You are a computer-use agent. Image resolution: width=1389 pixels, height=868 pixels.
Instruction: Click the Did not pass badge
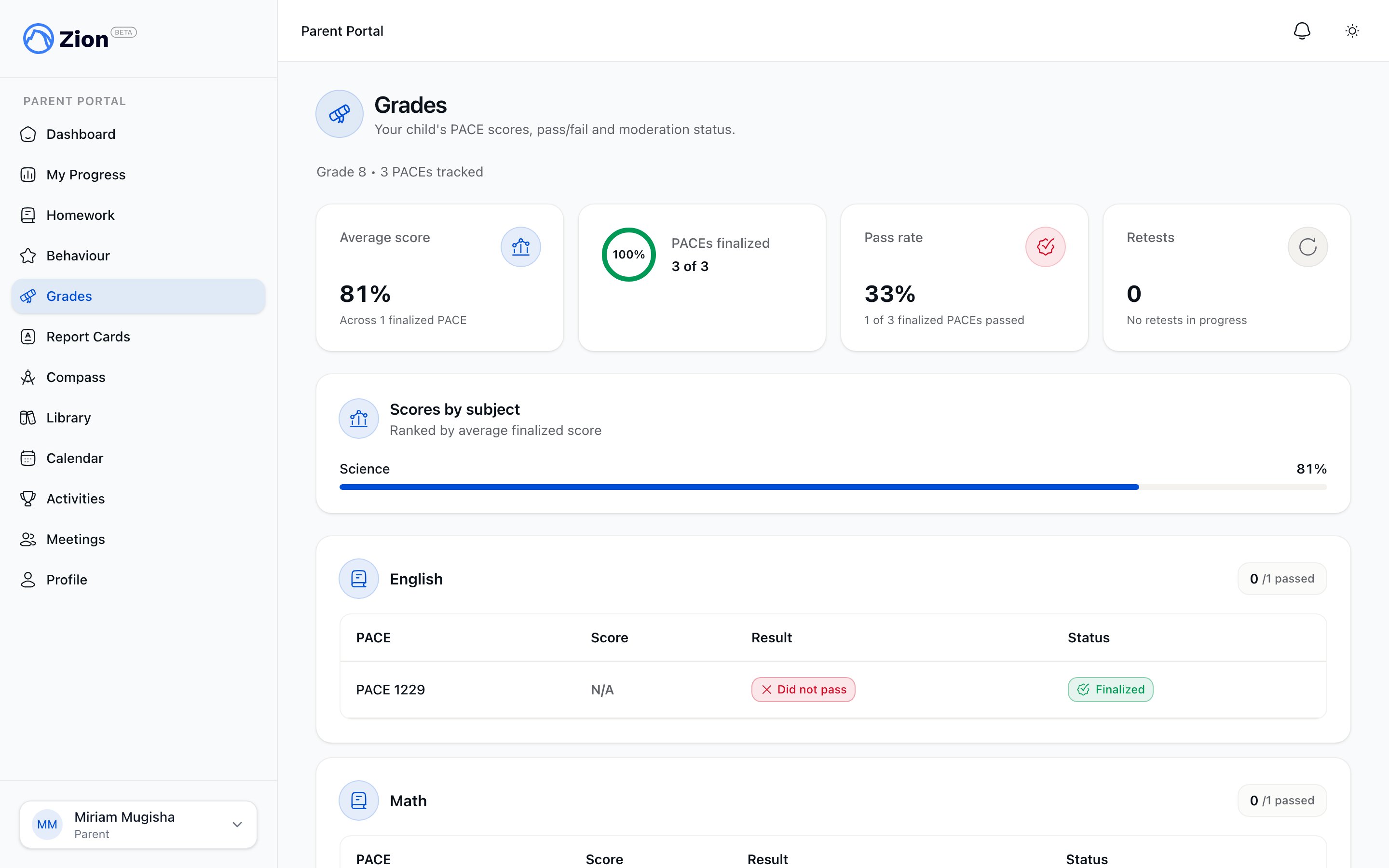pyautogui.click(x=803, y=690)
